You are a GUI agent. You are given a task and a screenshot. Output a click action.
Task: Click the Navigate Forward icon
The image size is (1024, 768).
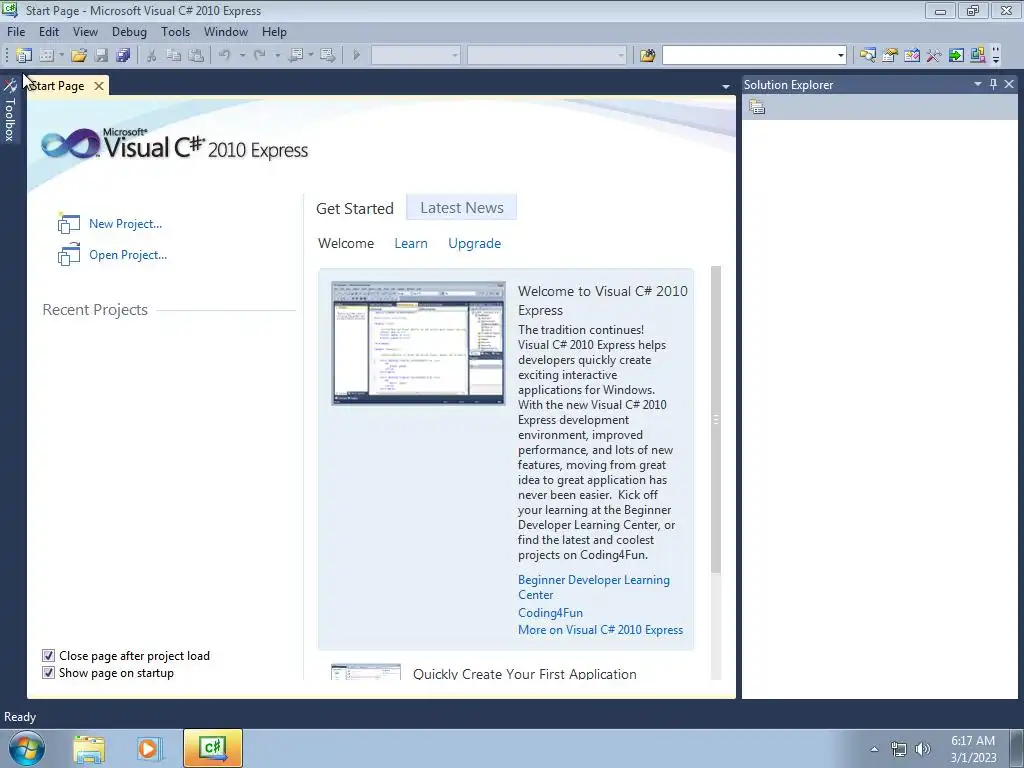pyautogui.click(x=328, y=56)
